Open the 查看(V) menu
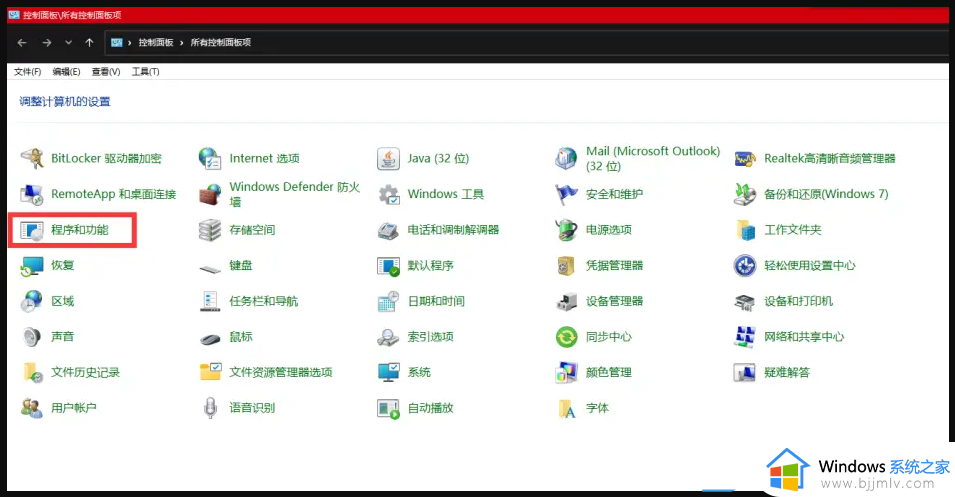Image resolution: width=955 pixels, height=497 pixels. [106, 72]
